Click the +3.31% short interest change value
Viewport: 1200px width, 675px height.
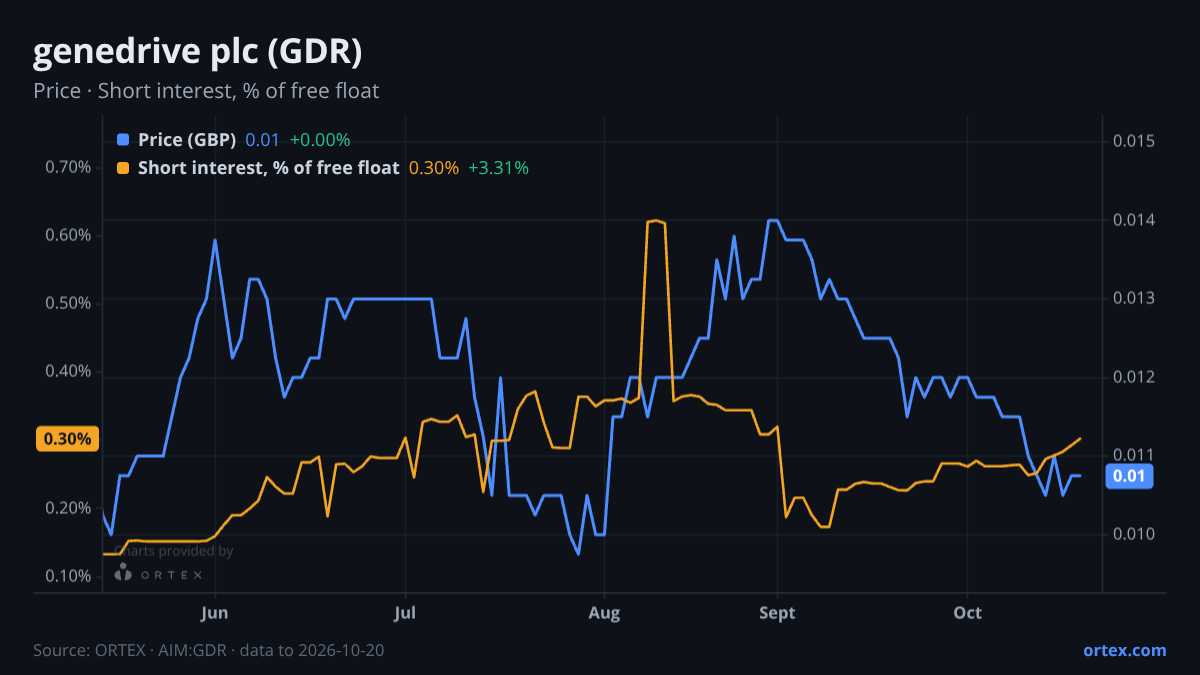498,168
